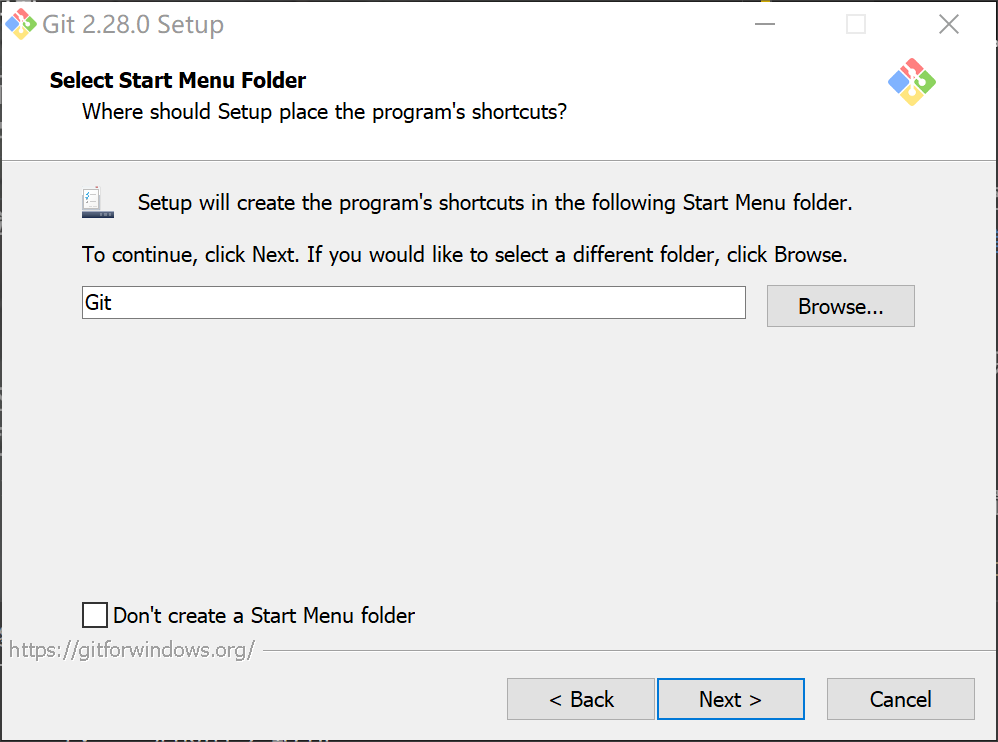Minimize the Git Setup window
Screen dimensions: 998x742
(x=764, y=23)
